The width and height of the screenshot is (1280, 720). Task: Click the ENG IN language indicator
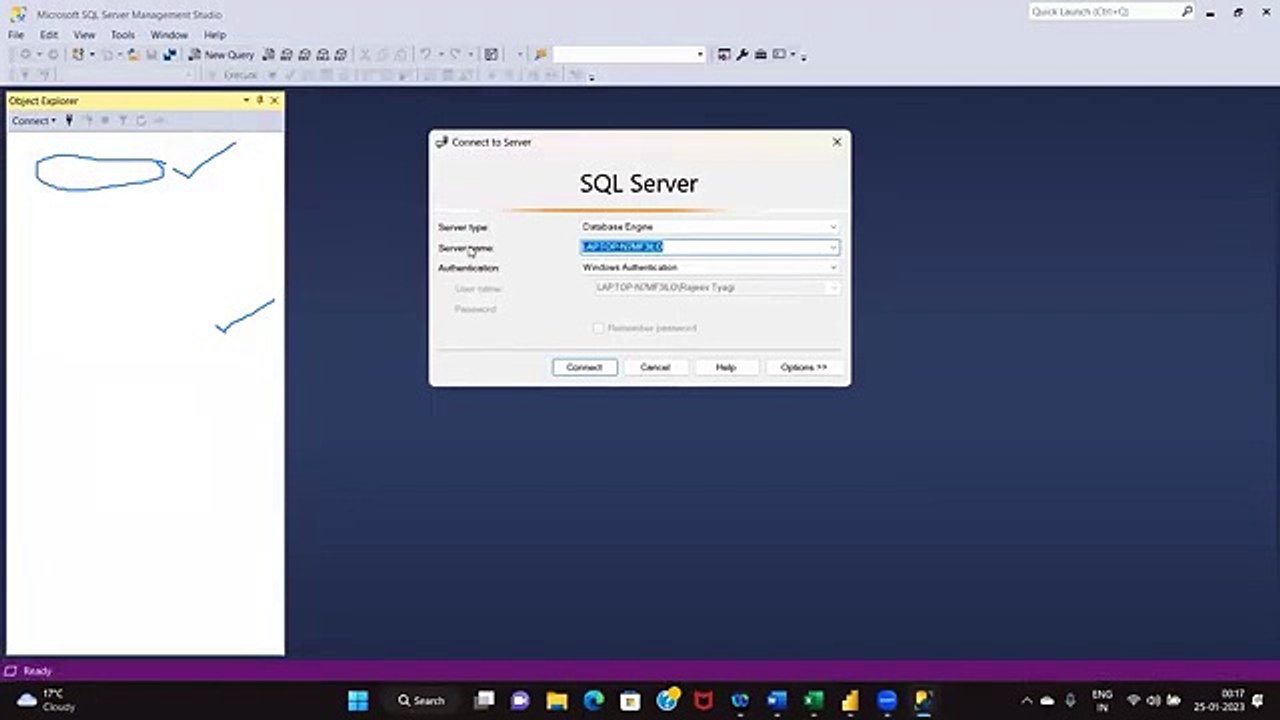coord(1101,700)
